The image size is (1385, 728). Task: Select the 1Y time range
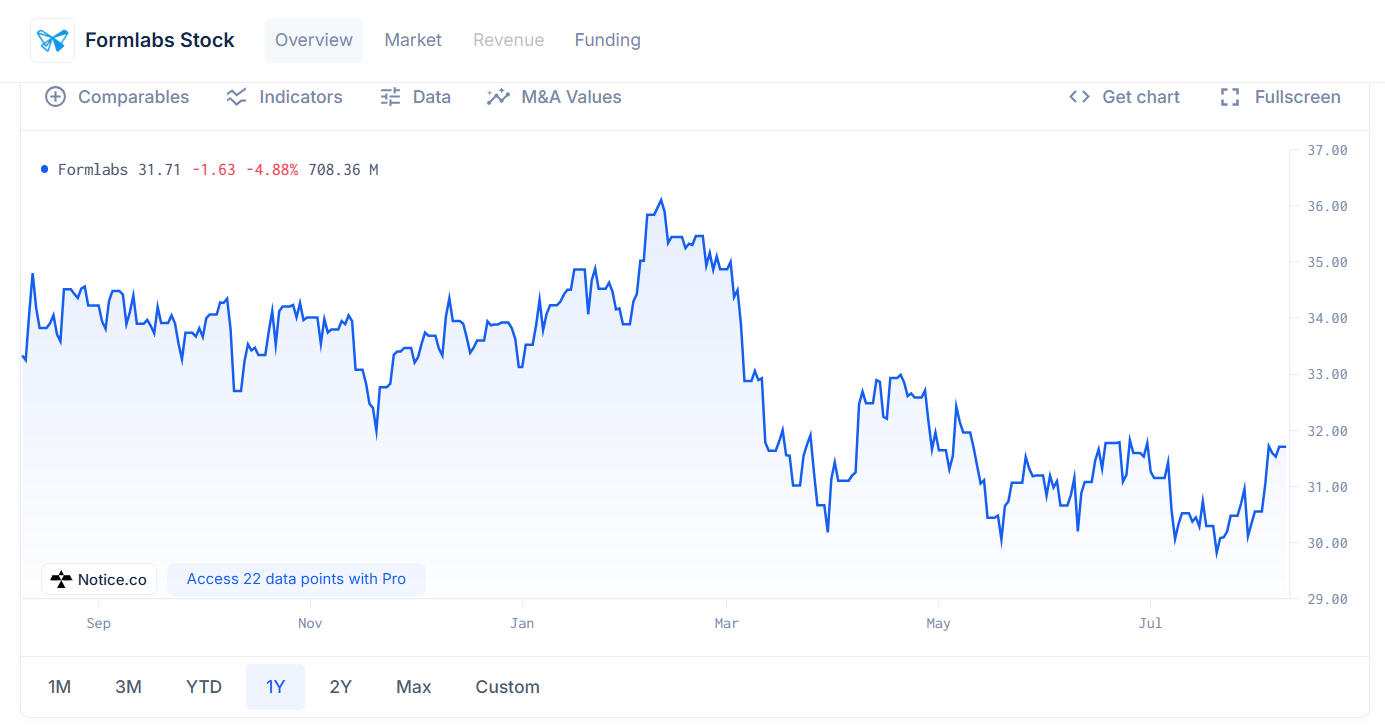pyautogui.click(x=275, y=687)
